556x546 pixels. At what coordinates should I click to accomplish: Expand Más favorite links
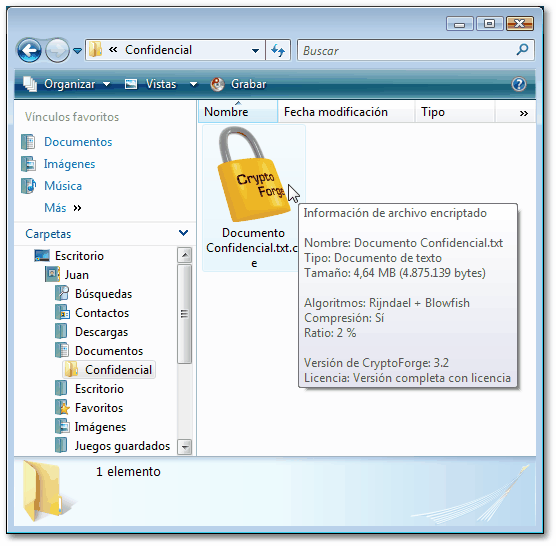point(63,208)
